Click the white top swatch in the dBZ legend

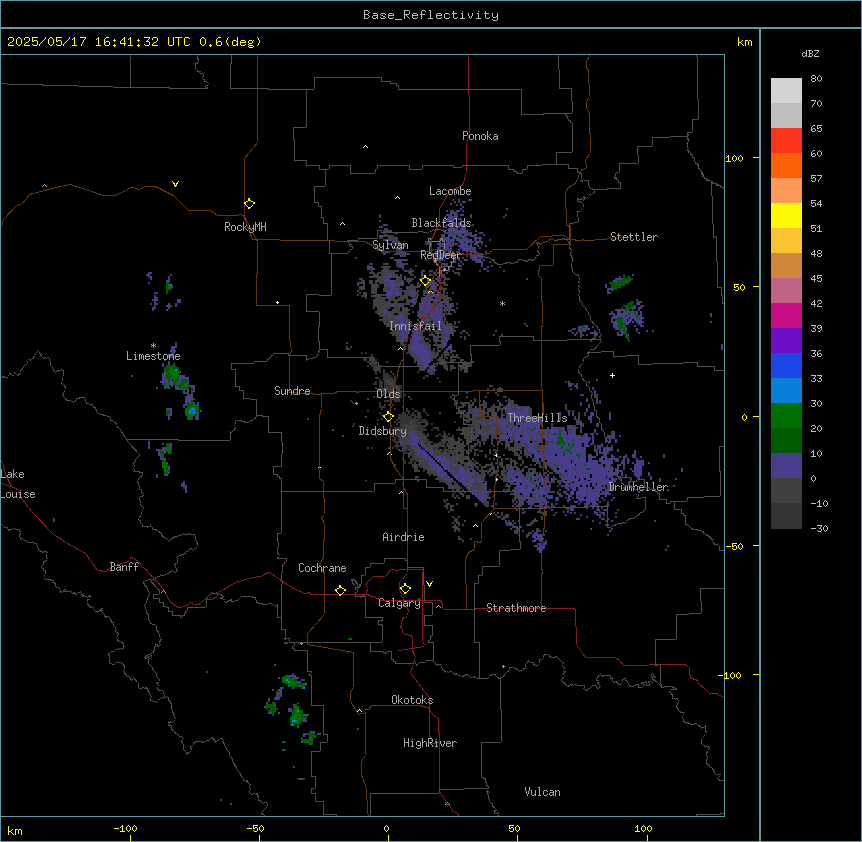pos(786,91)
